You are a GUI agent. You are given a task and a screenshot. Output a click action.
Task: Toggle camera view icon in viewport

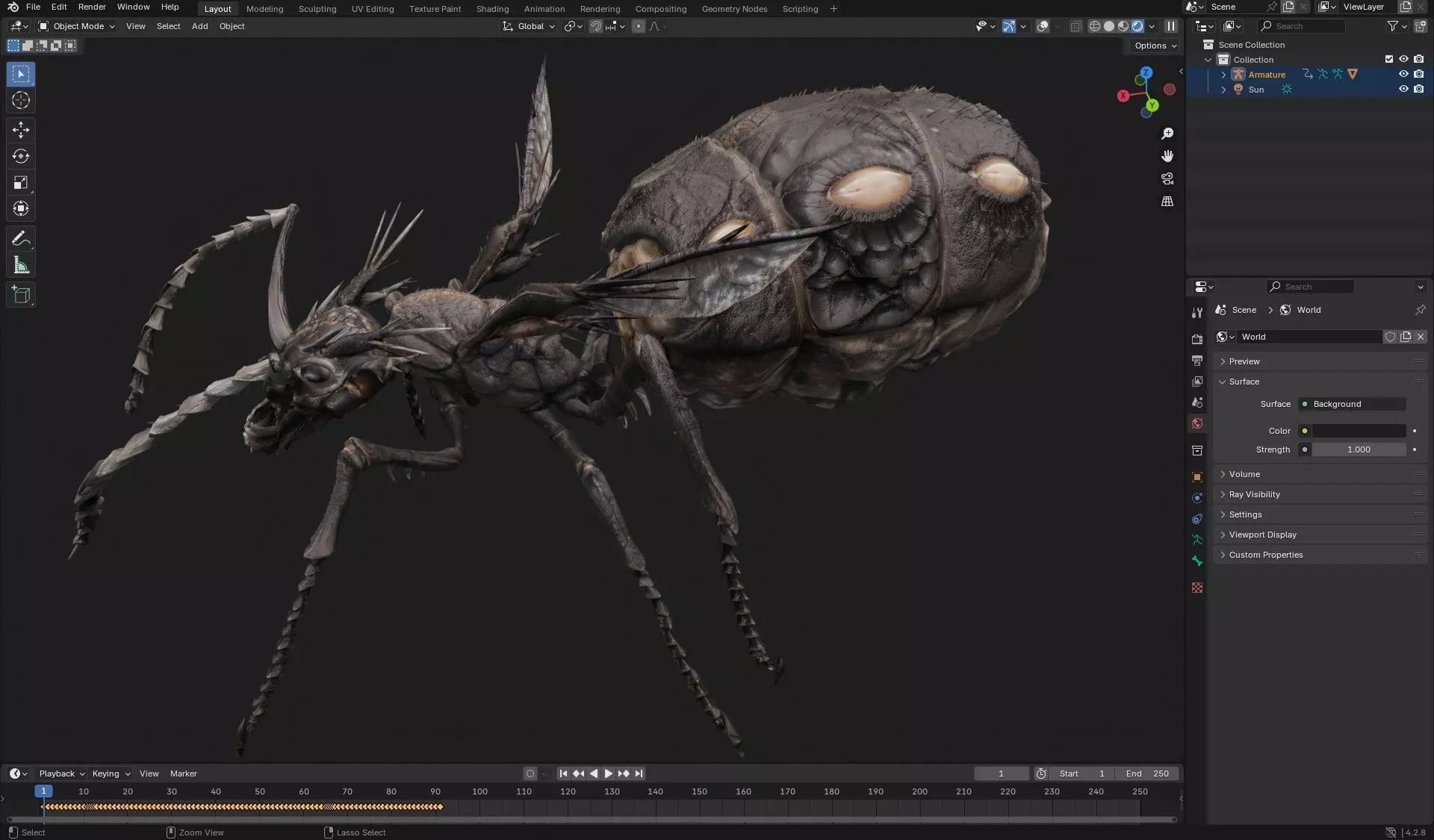(x=1167, y=178)
